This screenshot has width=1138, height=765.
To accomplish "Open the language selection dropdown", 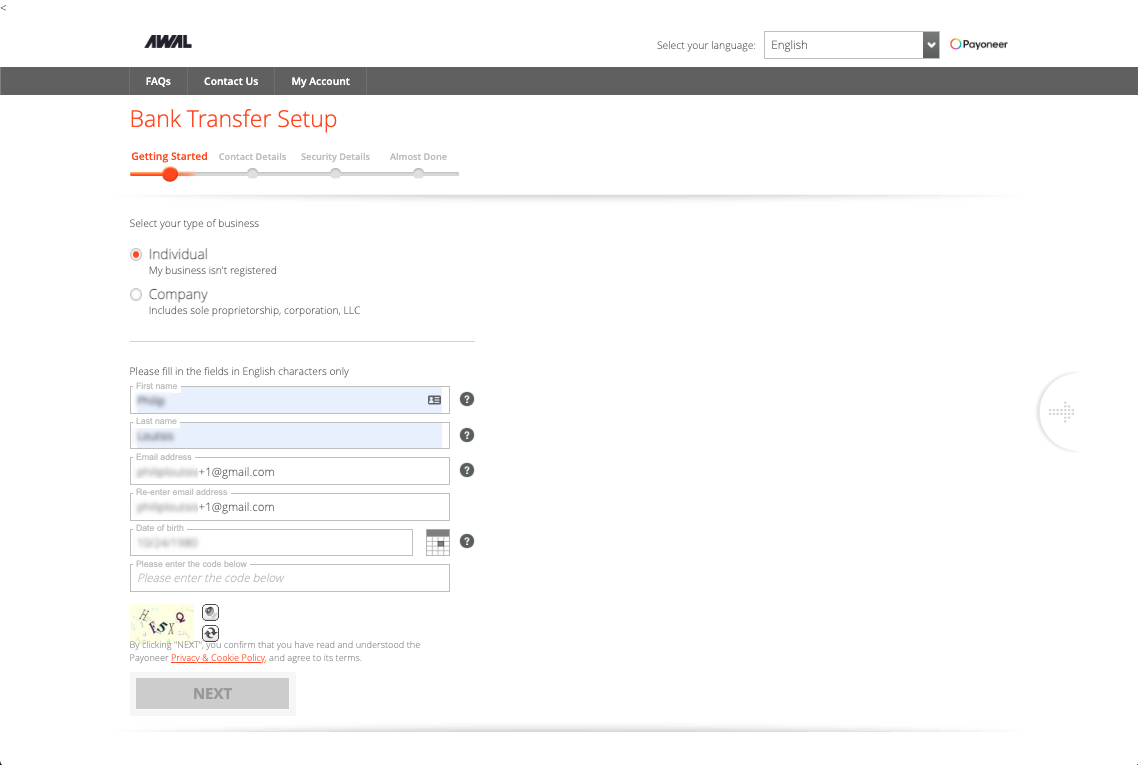I will (x=851, y=45).
